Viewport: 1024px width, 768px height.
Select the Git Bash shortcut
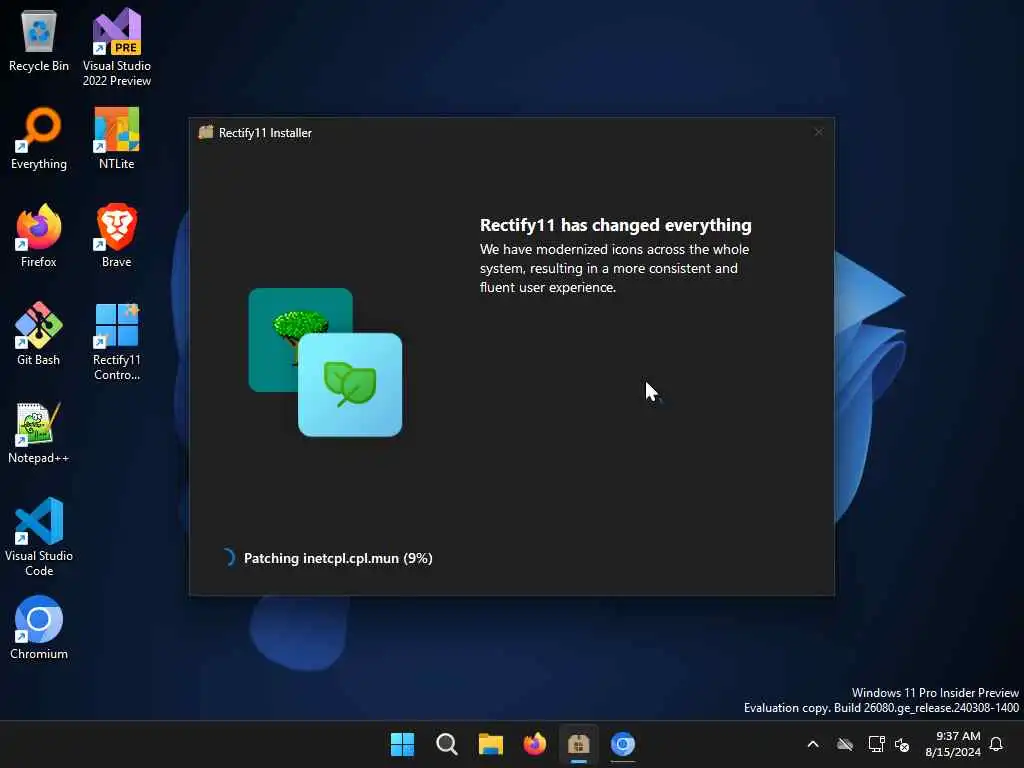point(39,334)
